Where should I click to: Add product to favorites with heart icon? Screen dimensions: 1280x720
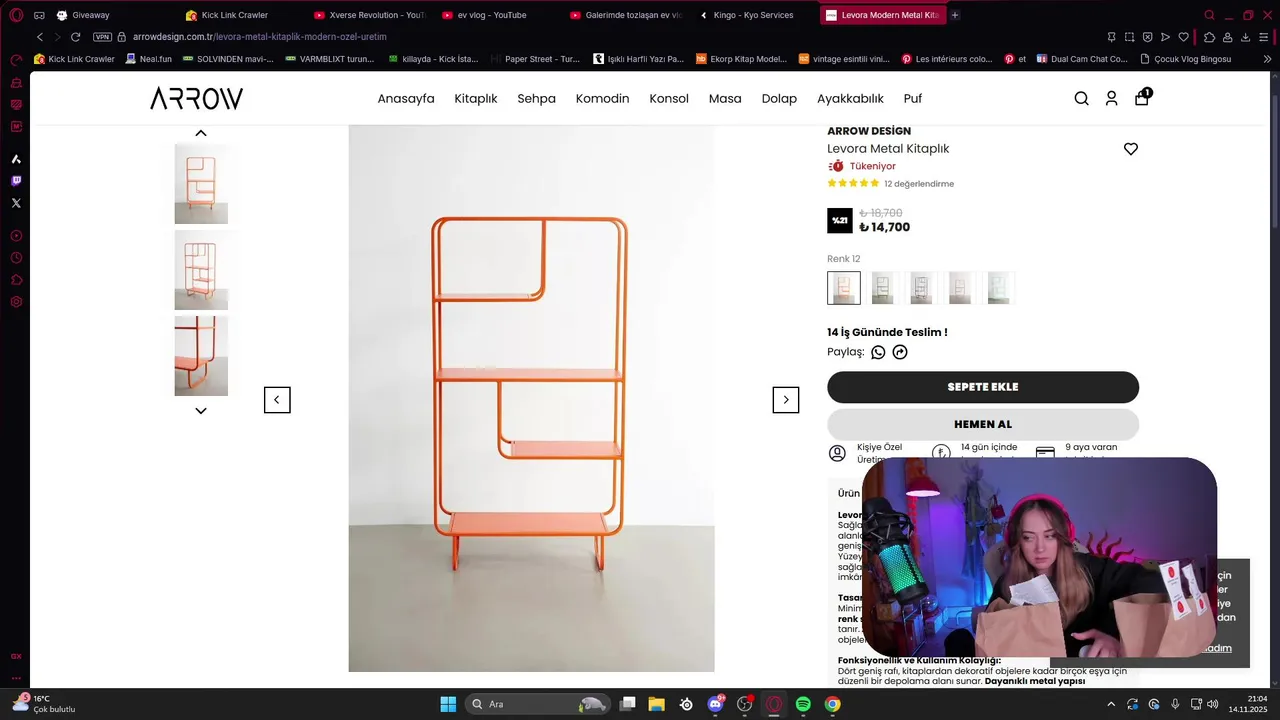pos(1131,149)
